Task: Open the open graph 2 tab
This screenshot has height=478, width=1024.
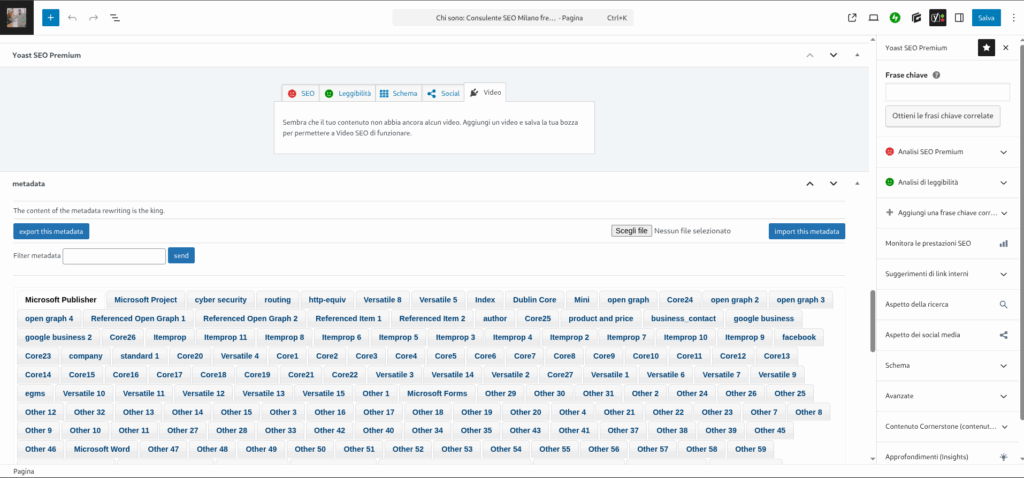Action: point(735,300)
